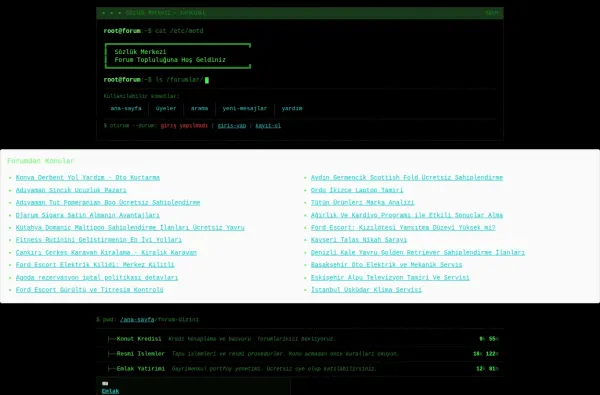Image resolution: width=600 pixels, height=395 pixels.
Task: Open the üyeler members page
Action: [166, 109]
